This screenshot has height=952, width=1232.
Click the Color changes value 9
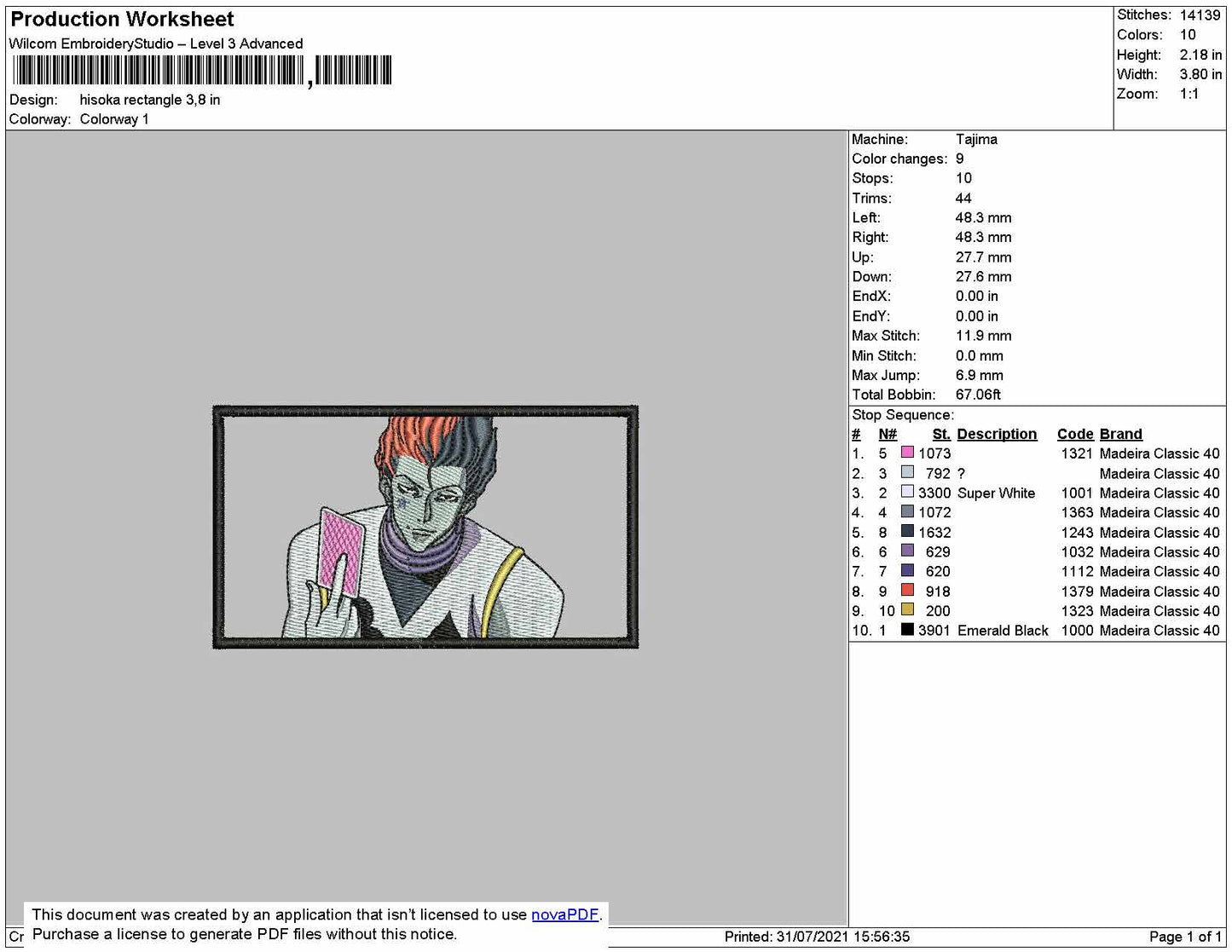click(960, 159)
